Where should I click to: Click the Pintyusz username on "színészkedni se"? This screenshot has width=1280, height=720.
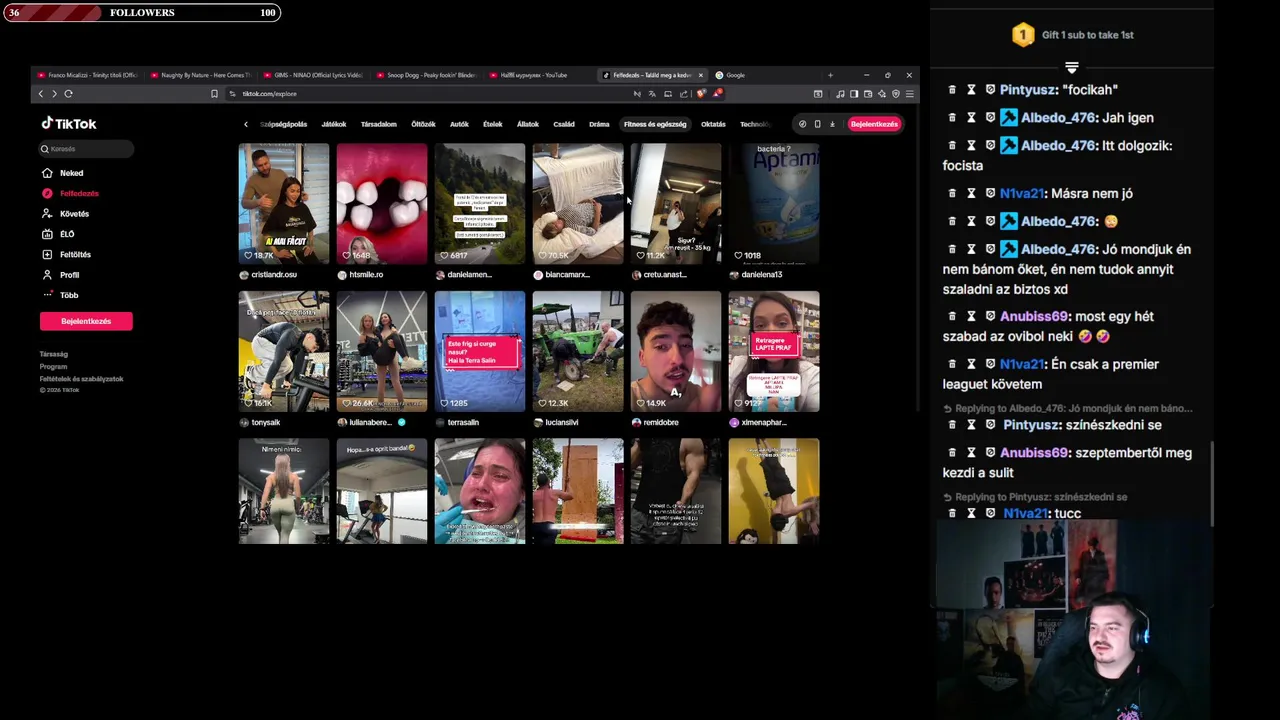pos(1031,425)
